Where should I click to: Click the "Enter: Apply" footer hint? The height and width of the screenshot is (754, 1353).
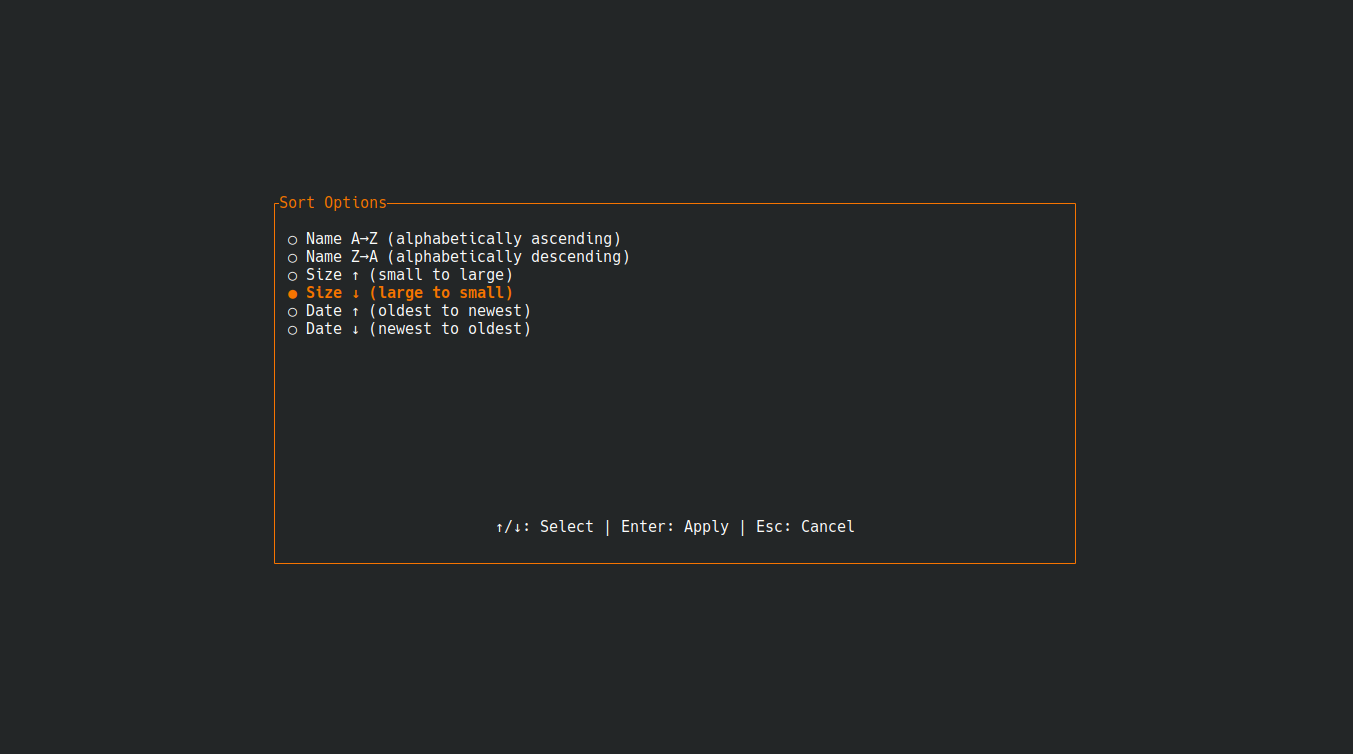[x=676, y=526]
